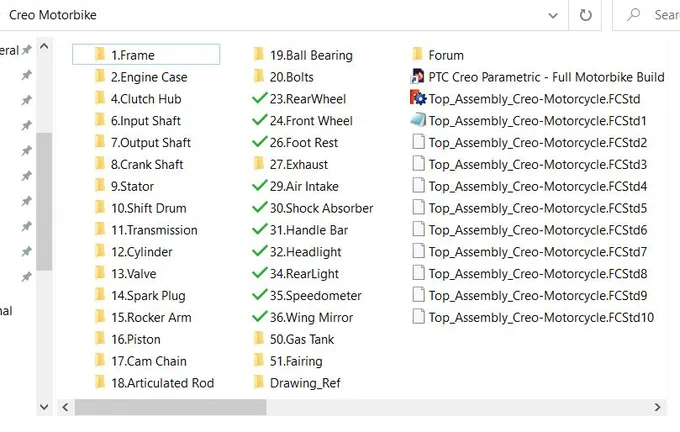Click the green checkmark on 23.RearWheel
This screenshot has width=680, height=432.
pos(259,98)
